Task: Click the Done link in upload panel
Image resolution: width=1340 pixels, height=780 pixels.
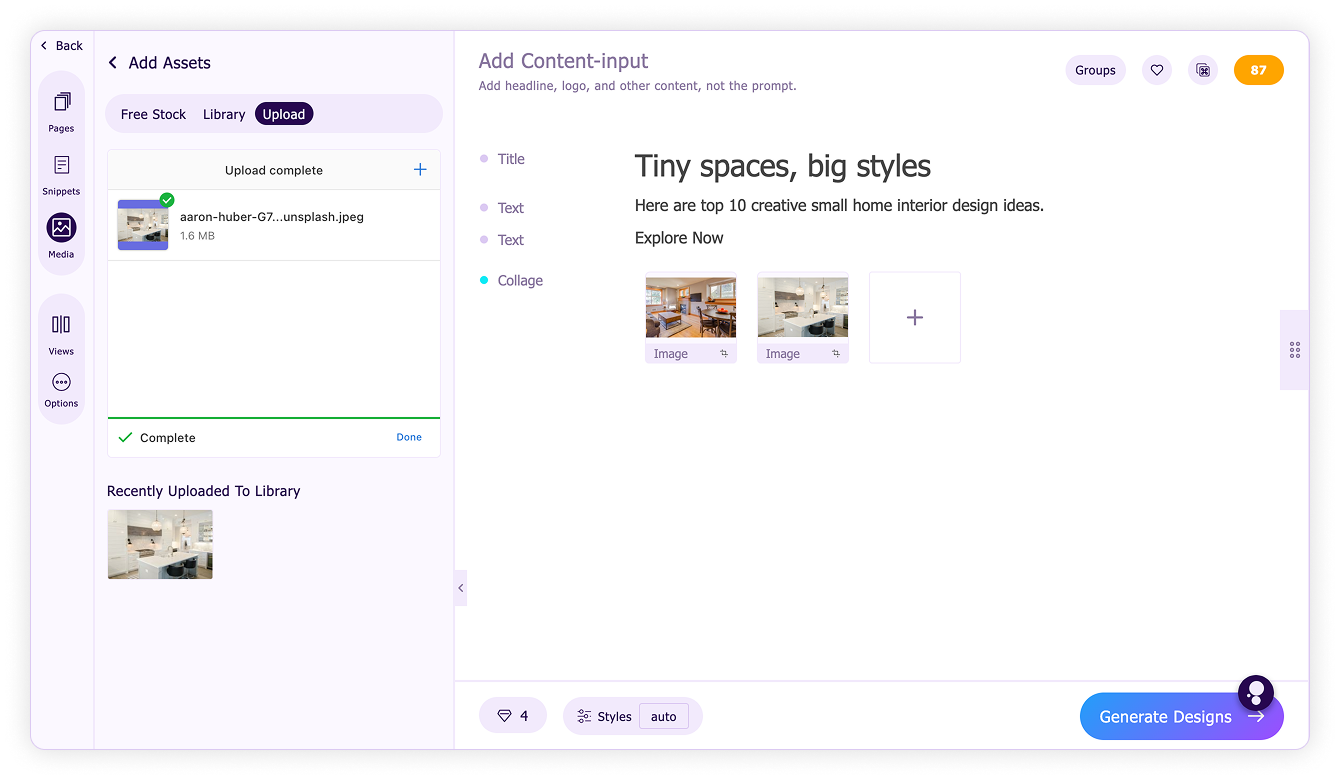Action: pos(409,437)
